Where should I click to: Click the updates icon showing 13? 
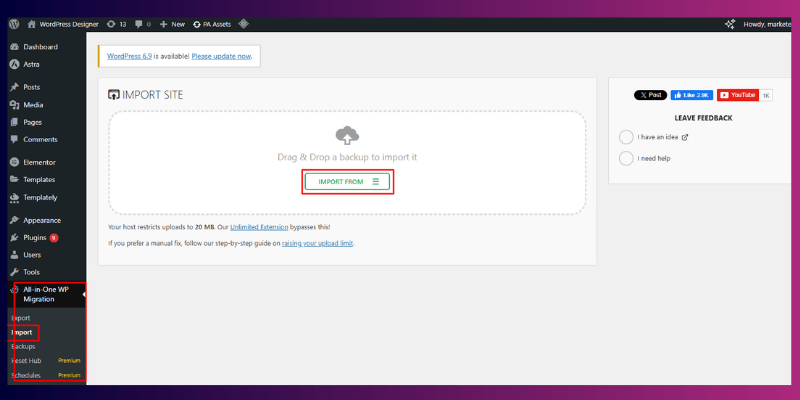coord(111,24)
